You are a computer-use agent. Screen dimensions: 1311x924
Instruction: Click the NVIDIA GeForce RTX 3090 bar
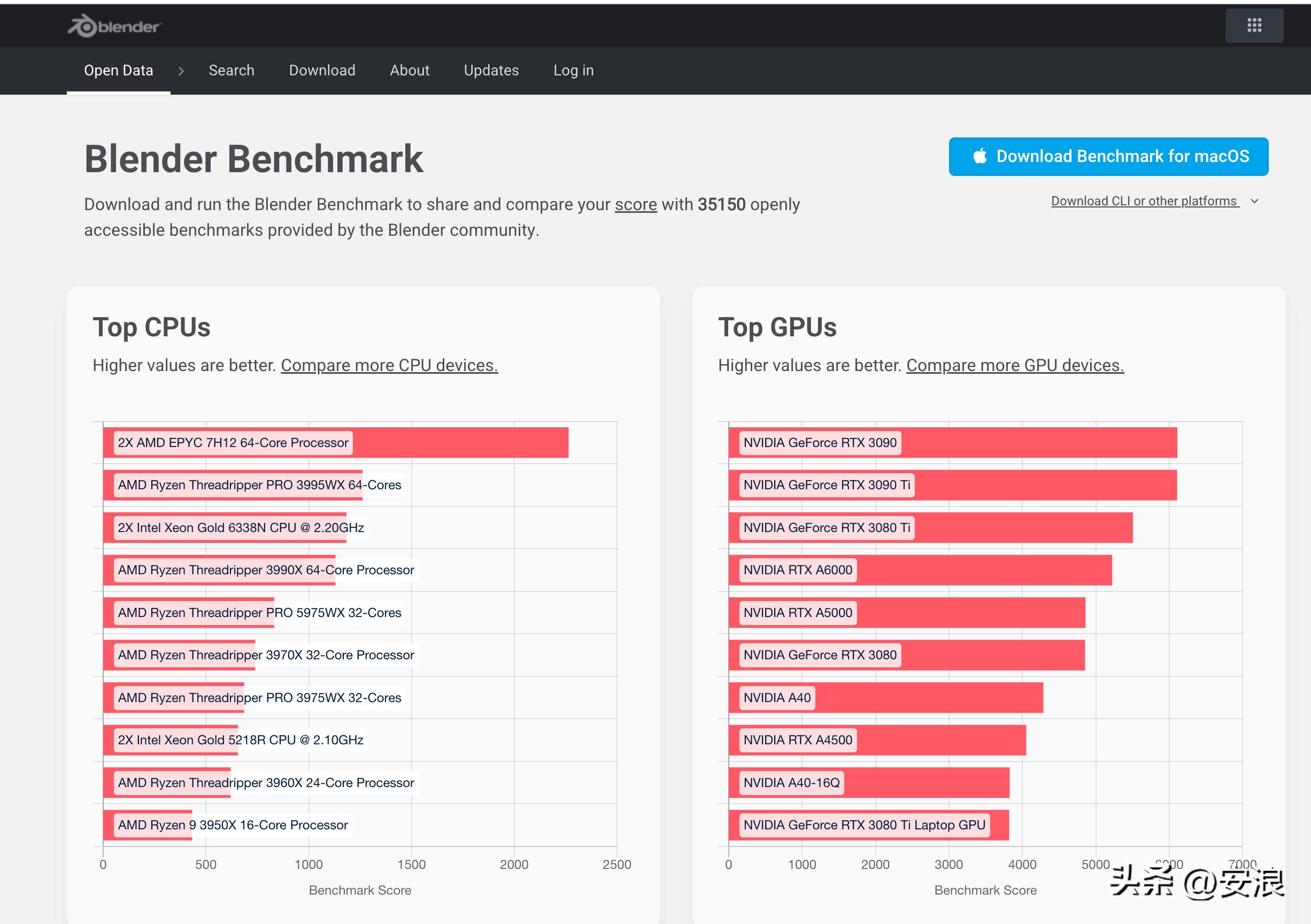(x=952, y=443)
